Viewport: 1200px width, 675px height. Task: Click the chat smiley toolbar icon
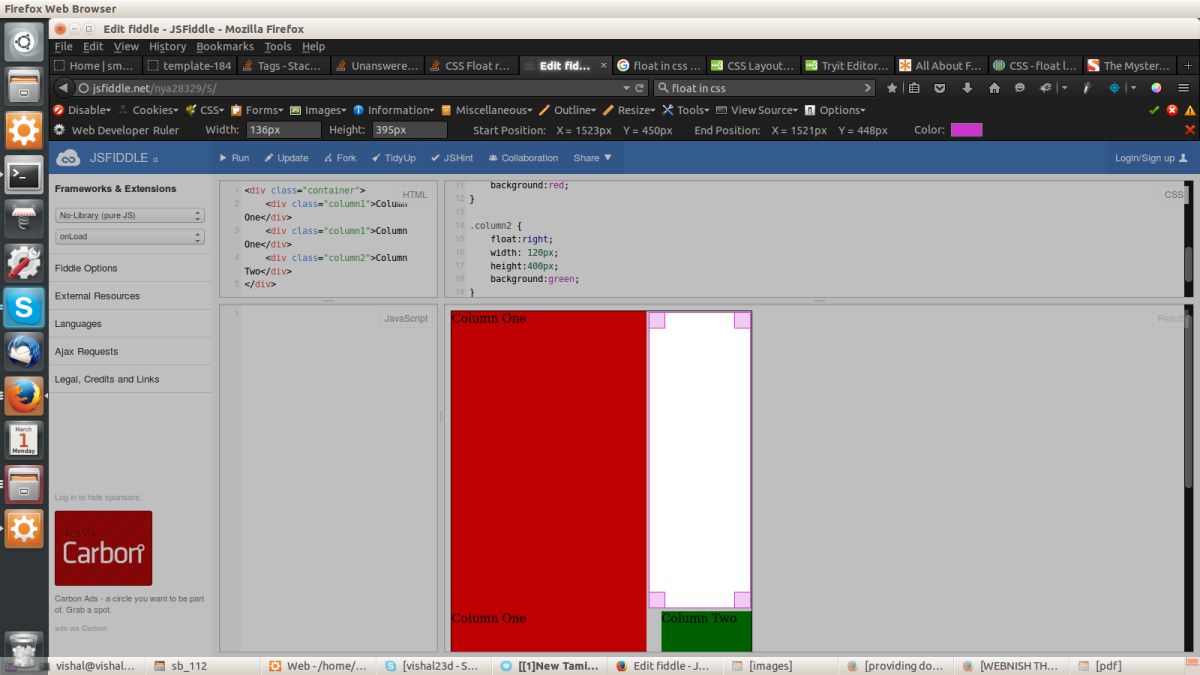(x=1020, y=88)
